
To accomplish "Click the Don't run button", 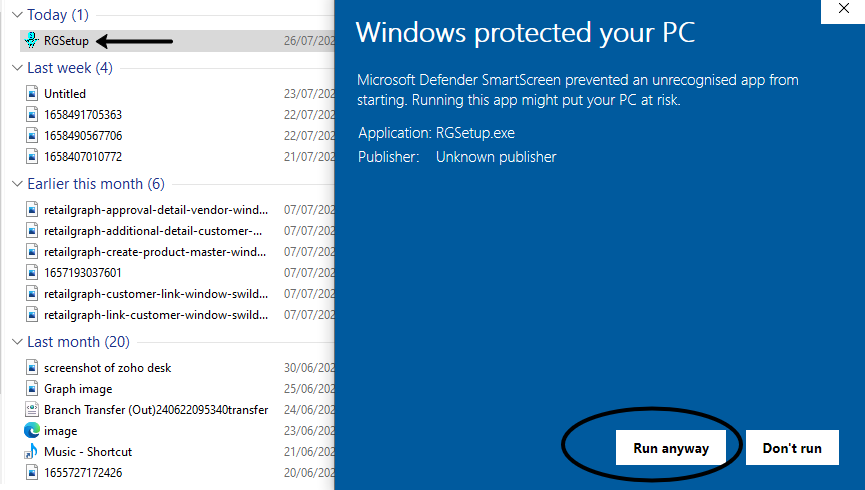I will [x=792, y=448].
